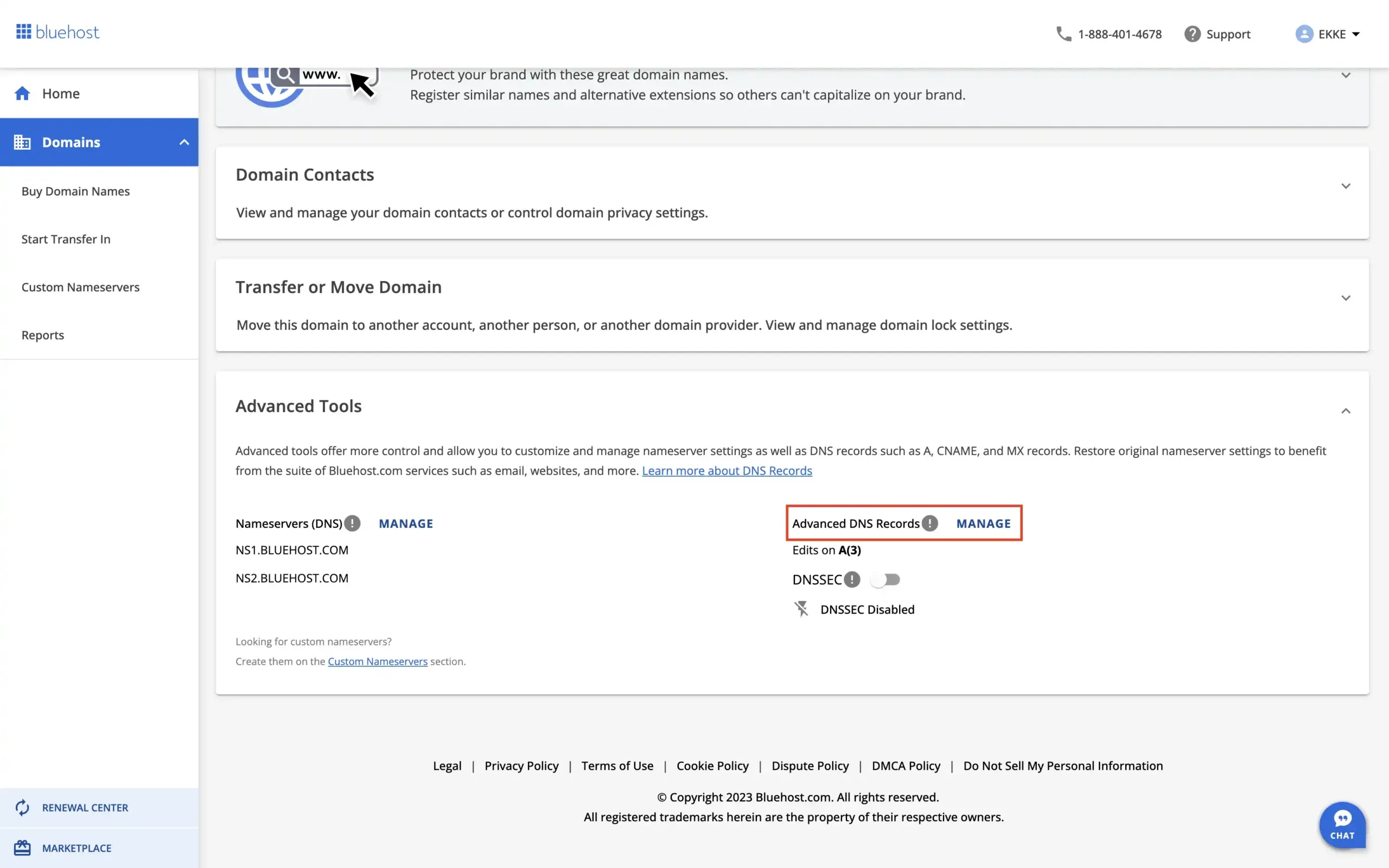The height and width of the screenshot is (868, 1389).
Task: Click the Nameservers (DNS) info icon
Action: coord(352,523)
